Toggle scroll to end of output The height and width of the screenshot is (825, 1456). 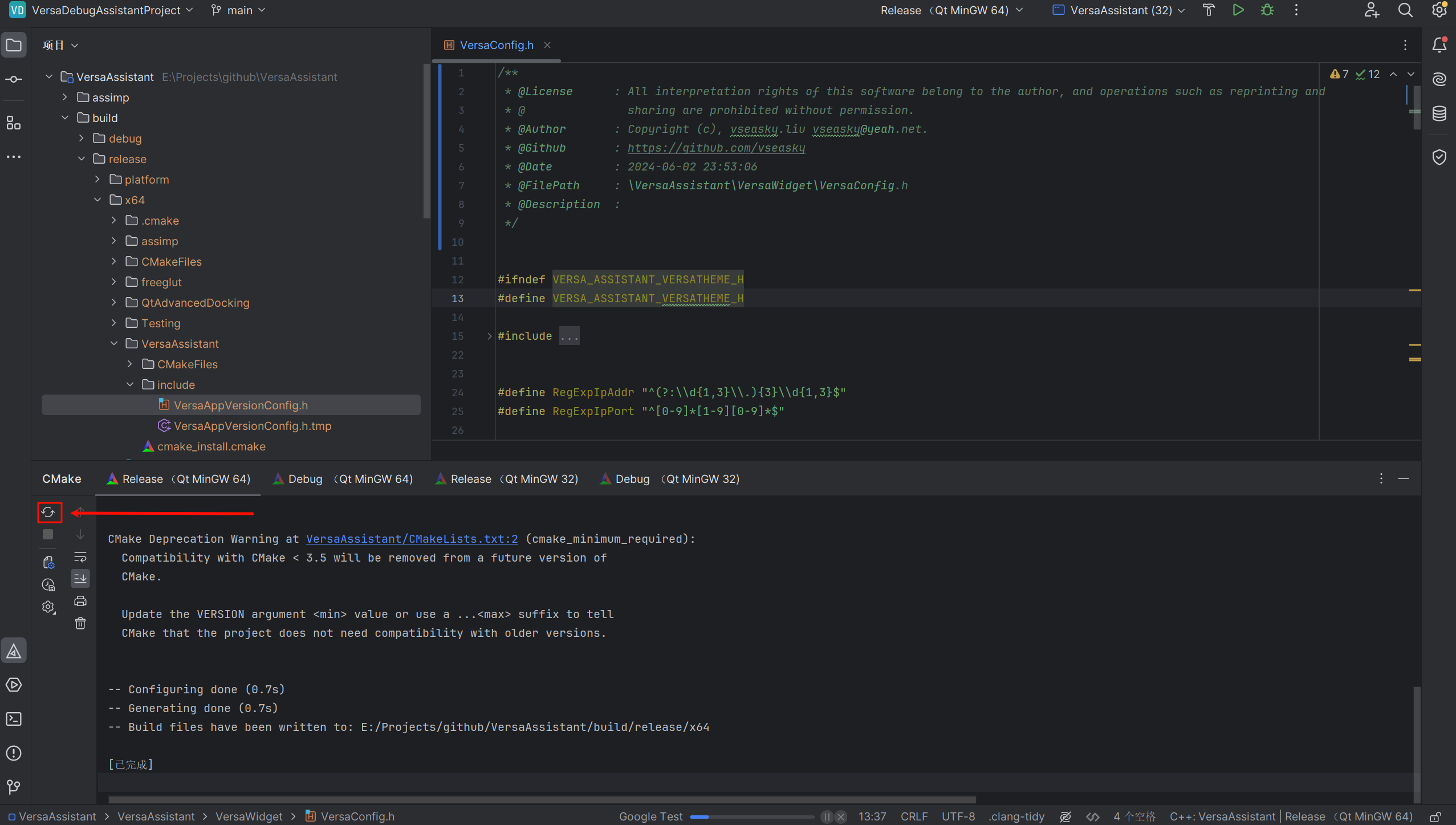tap(80, 578)
